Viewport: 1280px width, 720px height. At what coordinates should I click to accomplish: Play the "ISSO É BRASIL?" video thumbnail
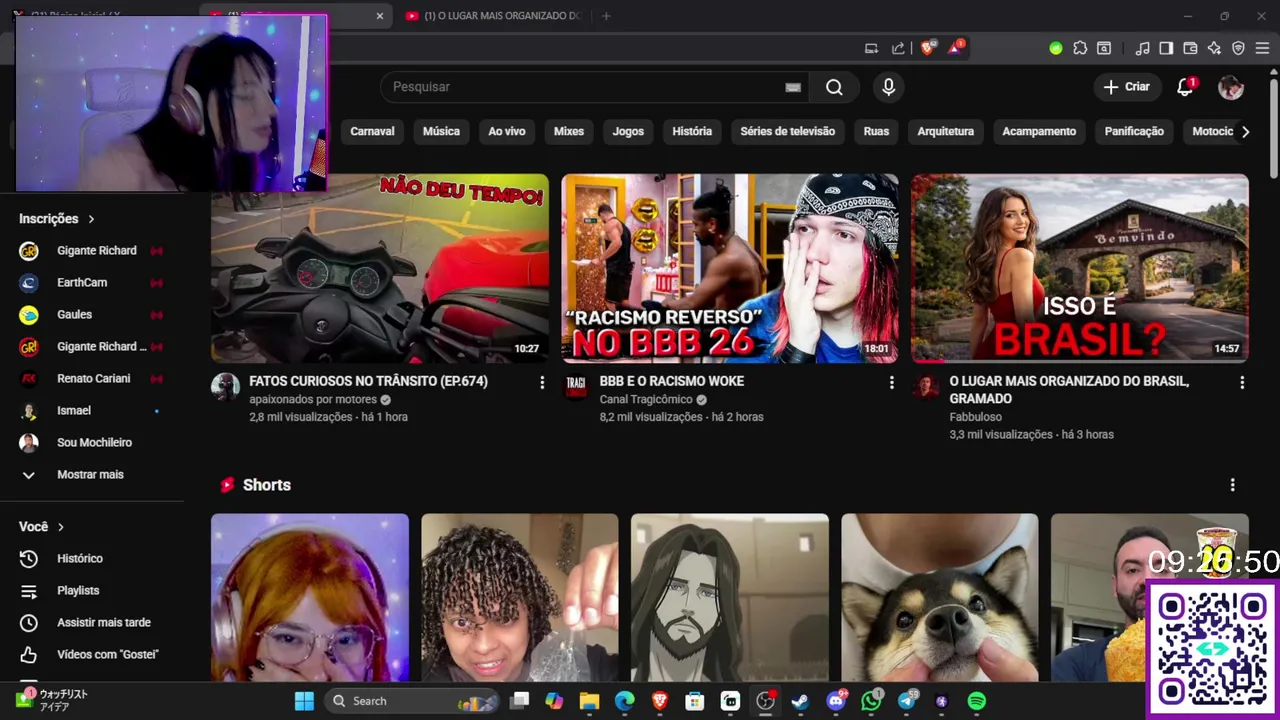point(1080,268)
